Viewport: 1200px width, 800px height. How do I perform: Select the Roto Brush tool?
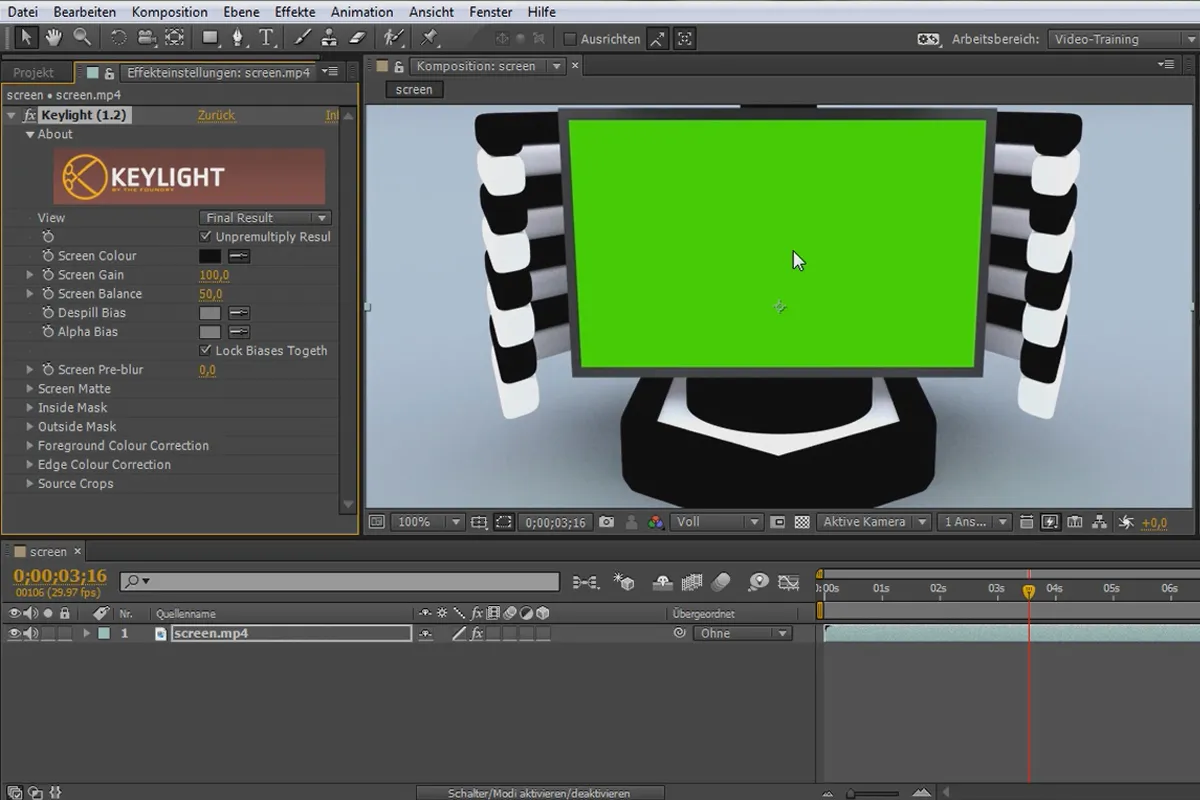coord(394,38)
